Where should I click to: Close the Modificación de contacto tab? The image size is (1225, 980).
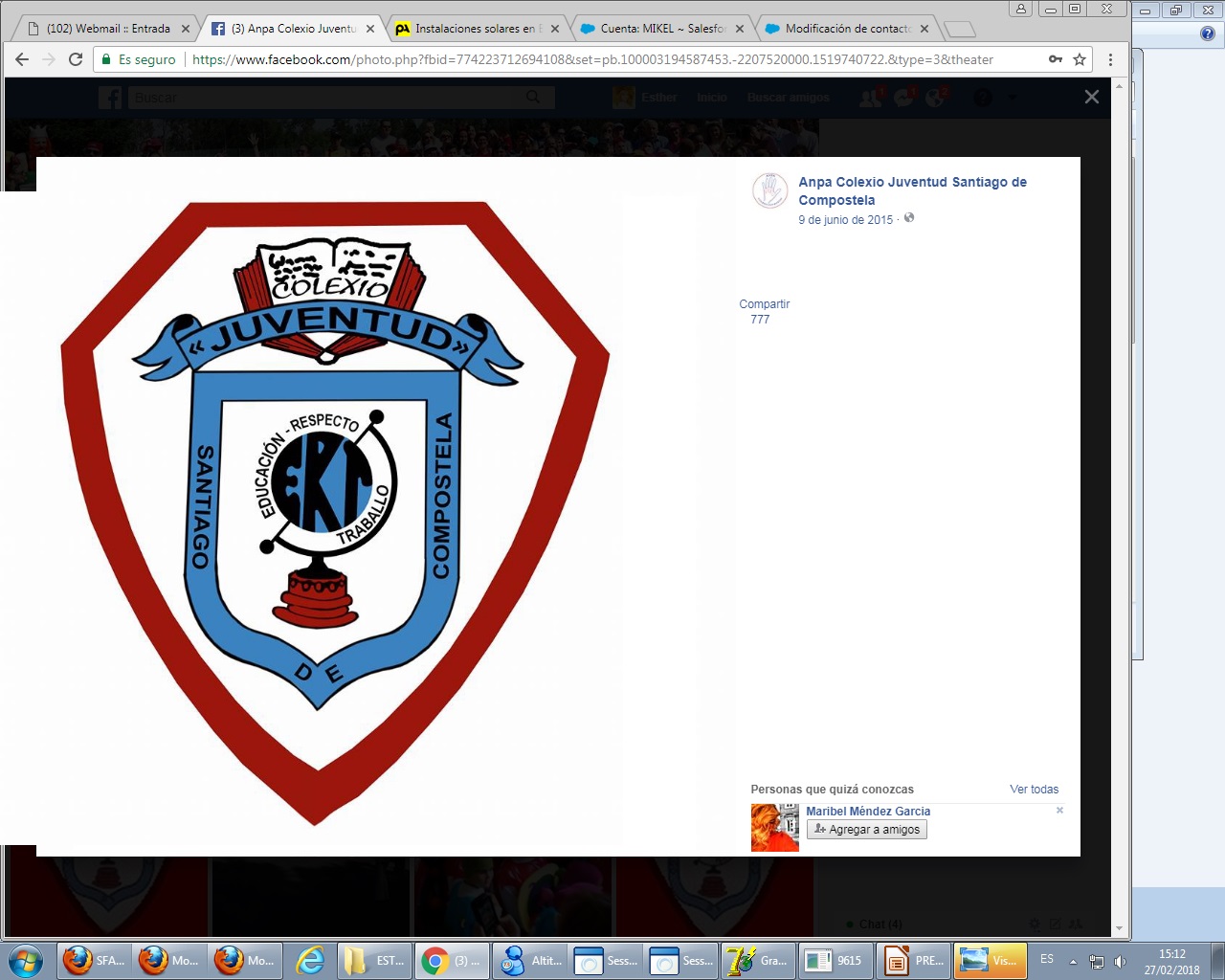tap(924, 29)
